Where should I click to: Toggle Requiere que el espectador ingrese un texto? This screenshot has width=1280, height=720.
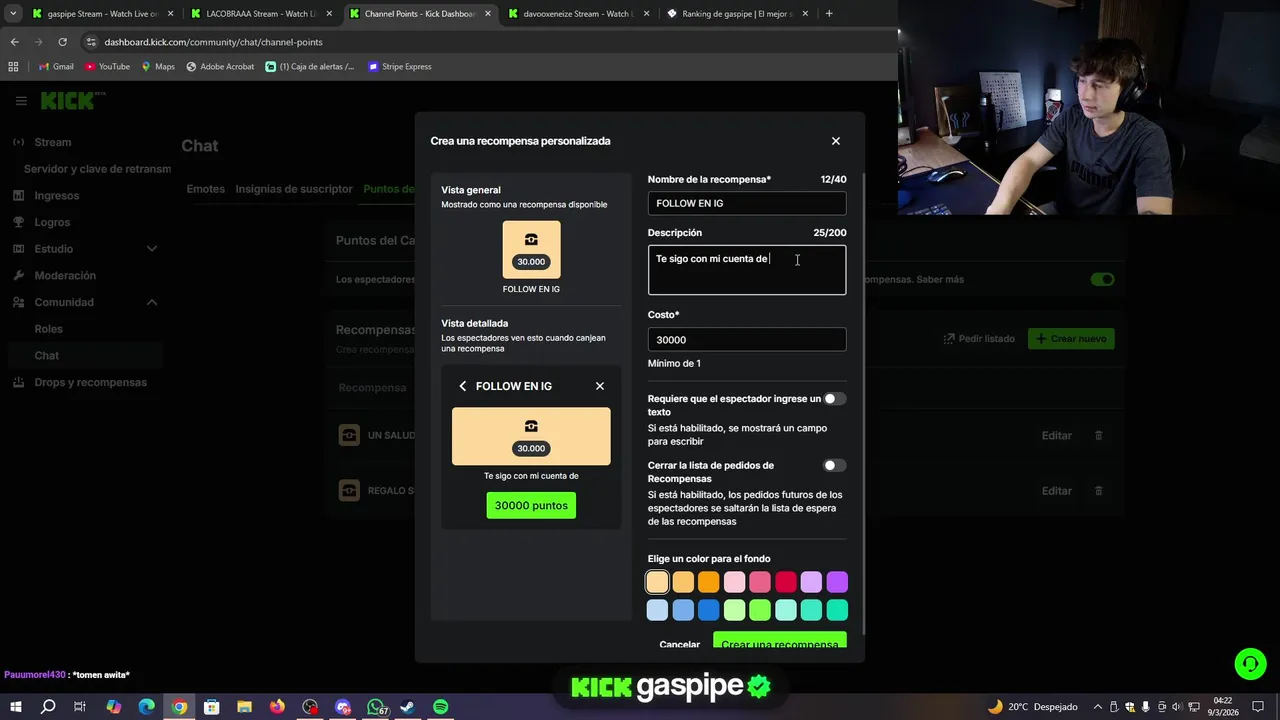tap(834, 399)
